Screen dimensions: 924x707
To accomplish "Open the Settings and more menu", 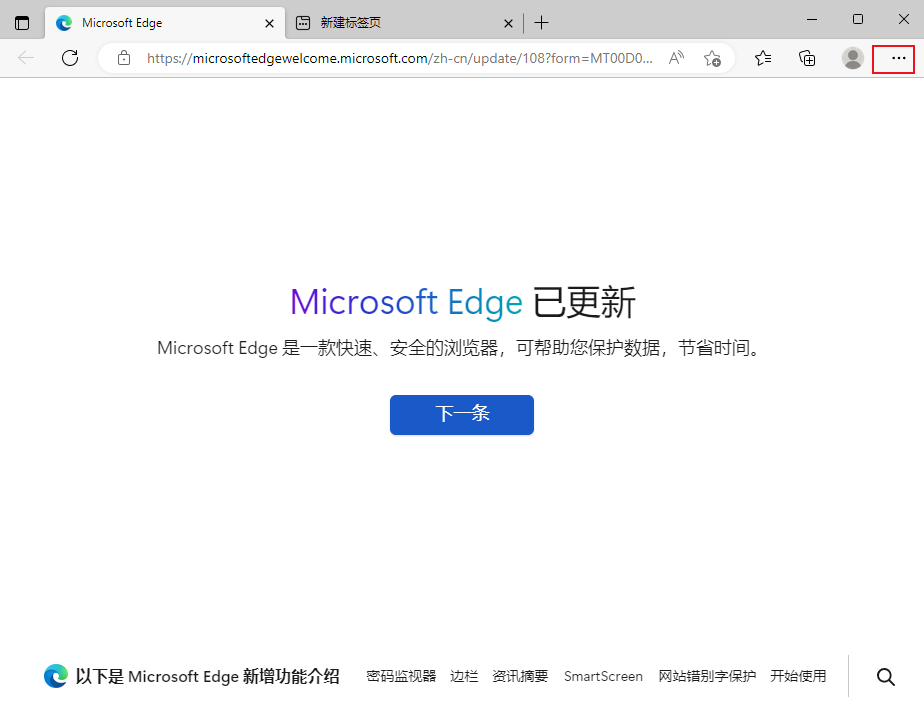I will tap(893, 58).
